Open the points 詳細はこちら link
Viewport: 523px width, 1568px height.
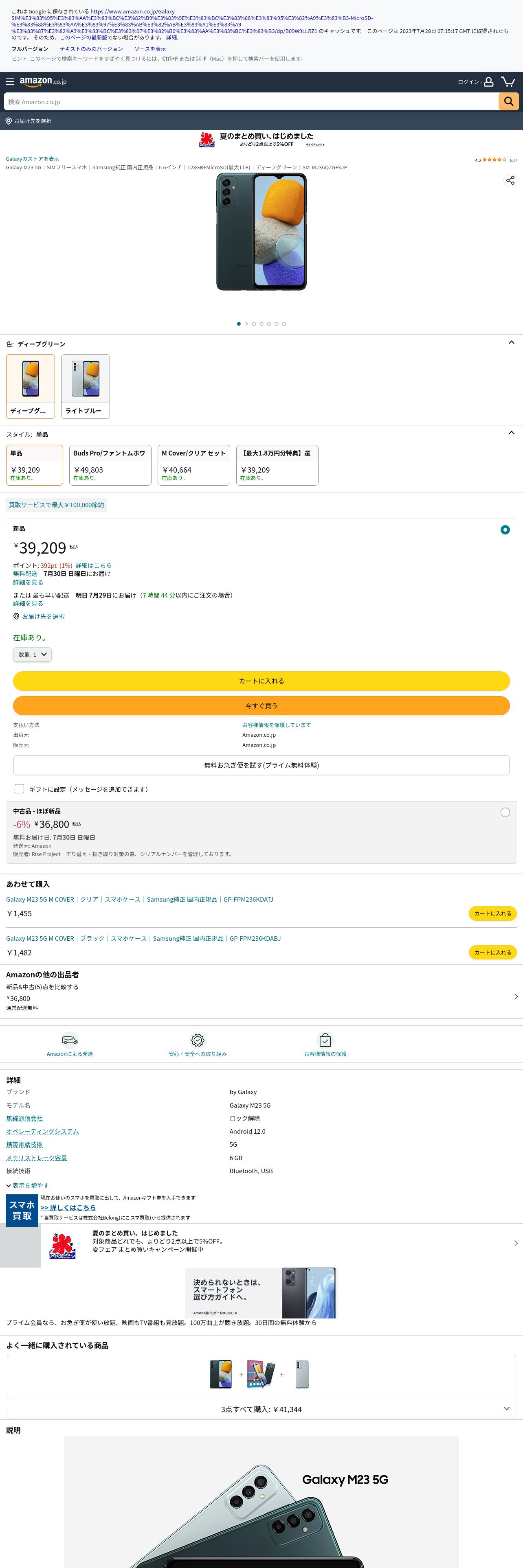point(93,565)
